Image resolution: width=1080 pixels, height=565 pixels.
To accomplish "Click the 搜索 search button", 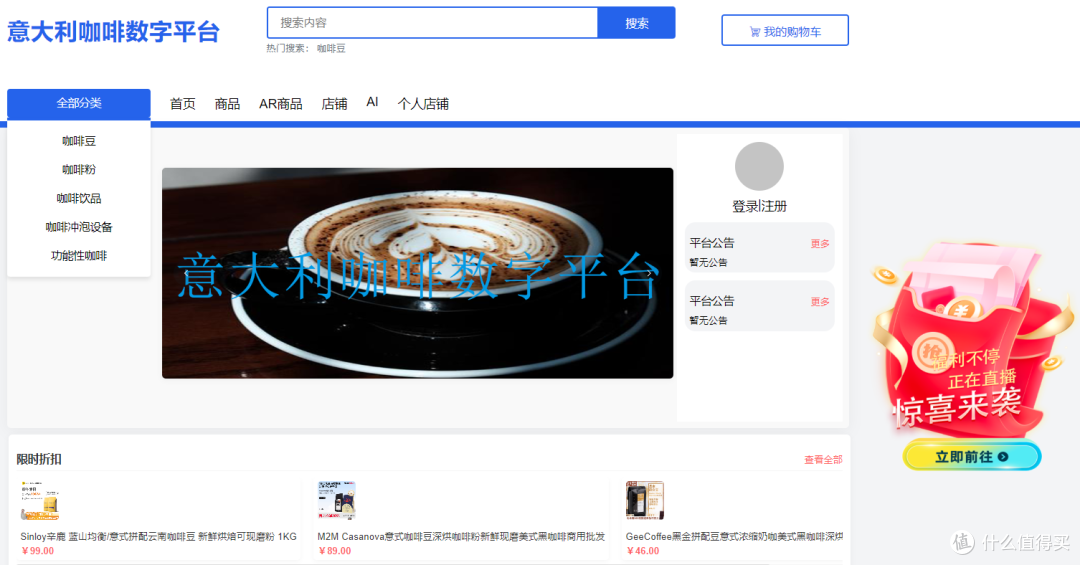I will [x=636, y=23].
